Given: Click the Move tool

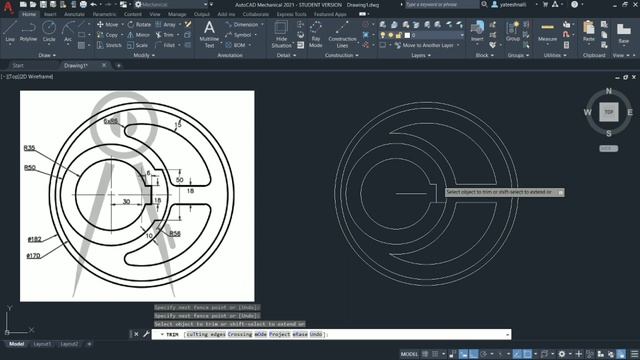Looking at the screenshot, I should click(108, 24).
